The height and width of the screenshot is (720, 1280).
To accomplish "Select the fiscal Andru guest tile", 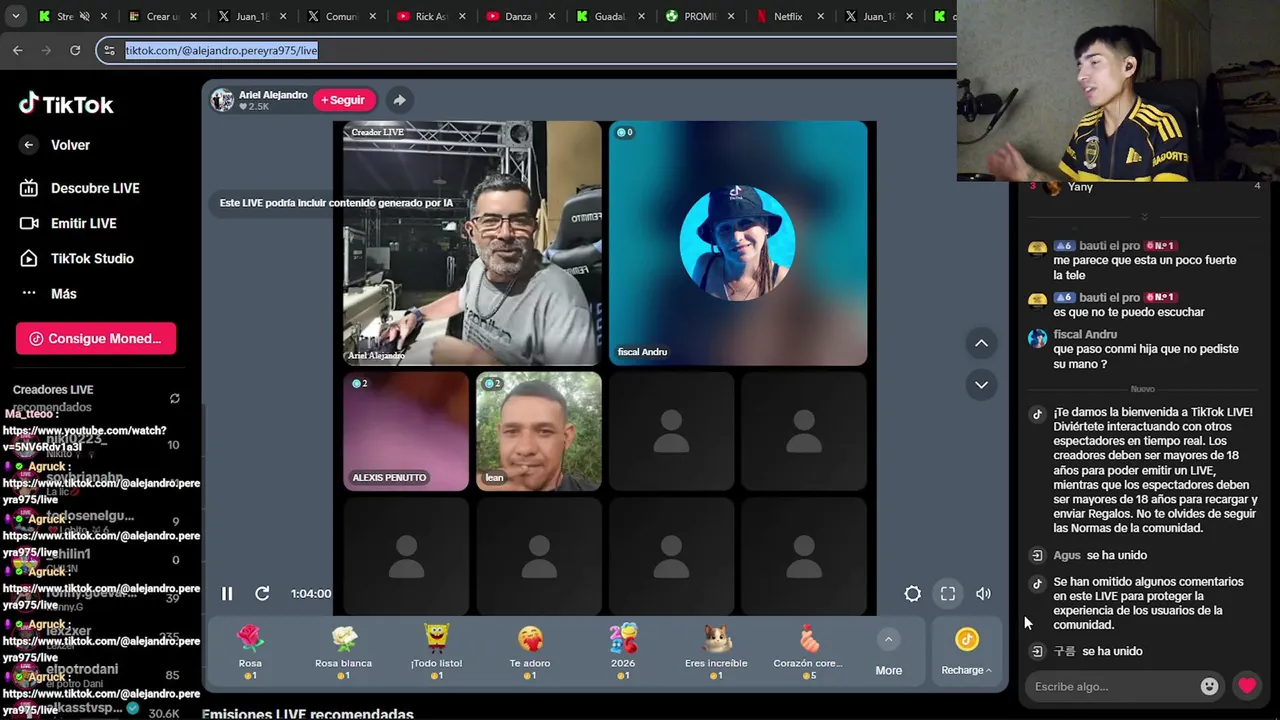I will (738, 243).
